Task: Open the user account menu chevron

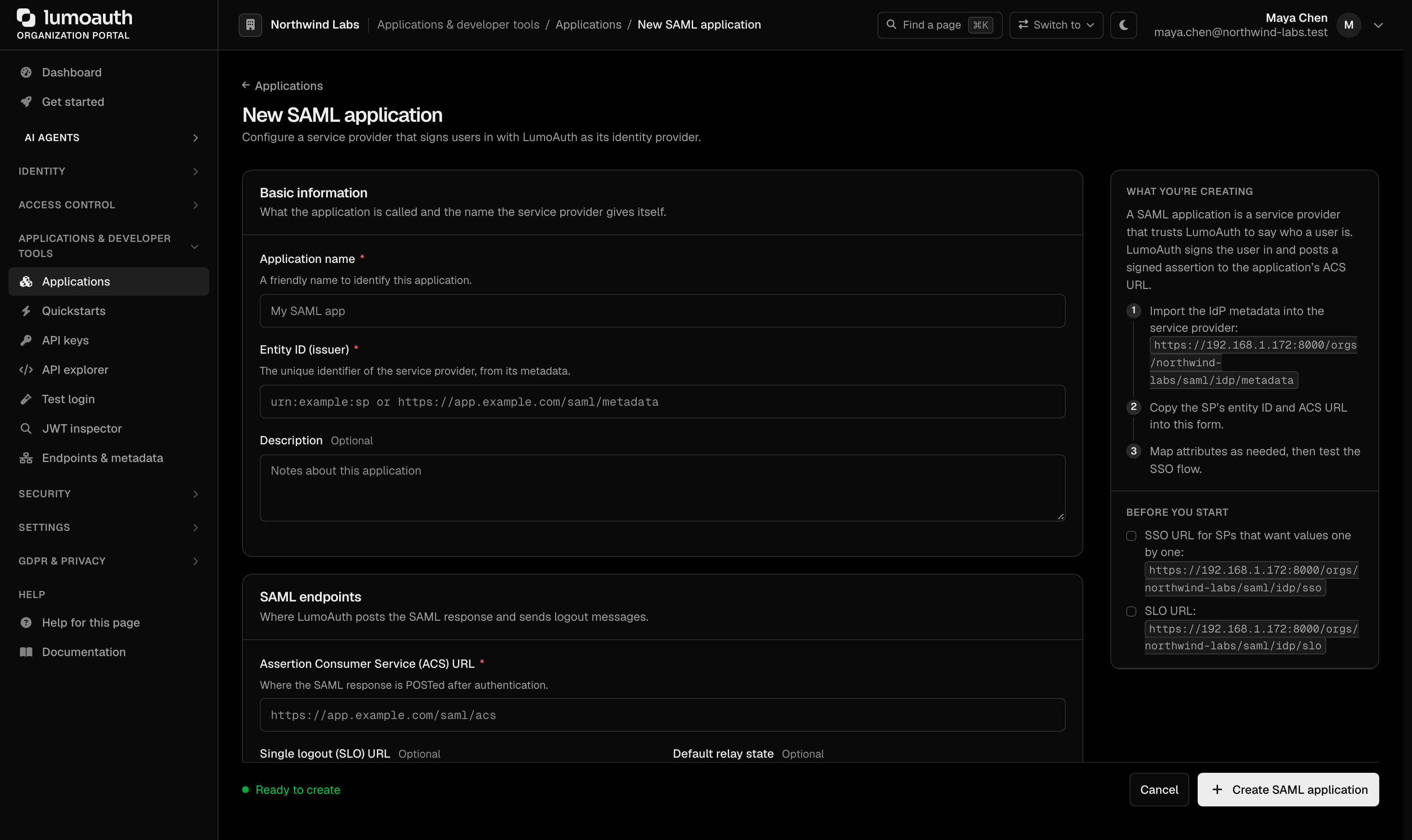Action: pos(1378,25)
